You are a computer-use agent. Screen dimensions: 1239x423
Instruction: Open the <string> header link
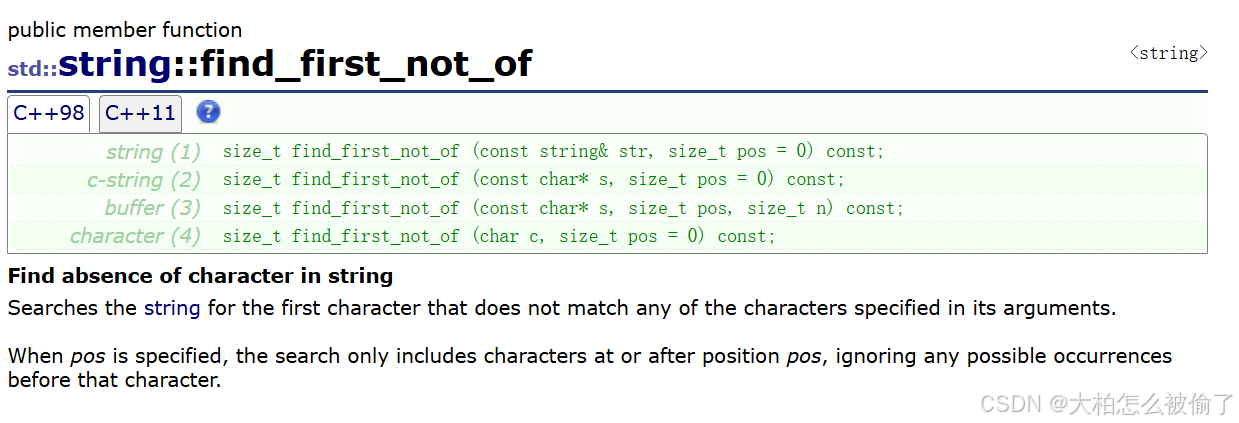coord(1168,53)
